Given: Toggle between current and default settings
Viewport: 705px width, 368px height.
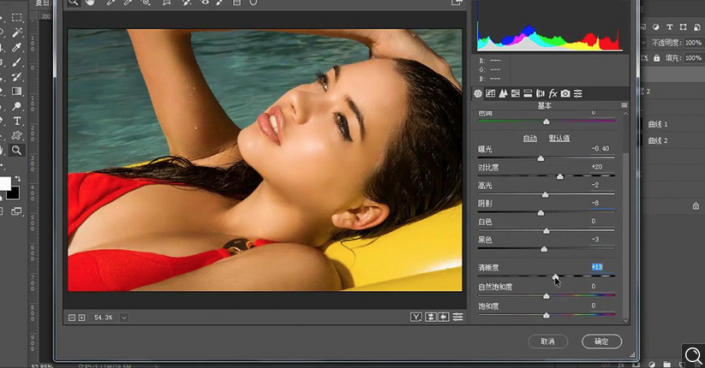Looking at the screenshot, I should click(x=458, y=317).
